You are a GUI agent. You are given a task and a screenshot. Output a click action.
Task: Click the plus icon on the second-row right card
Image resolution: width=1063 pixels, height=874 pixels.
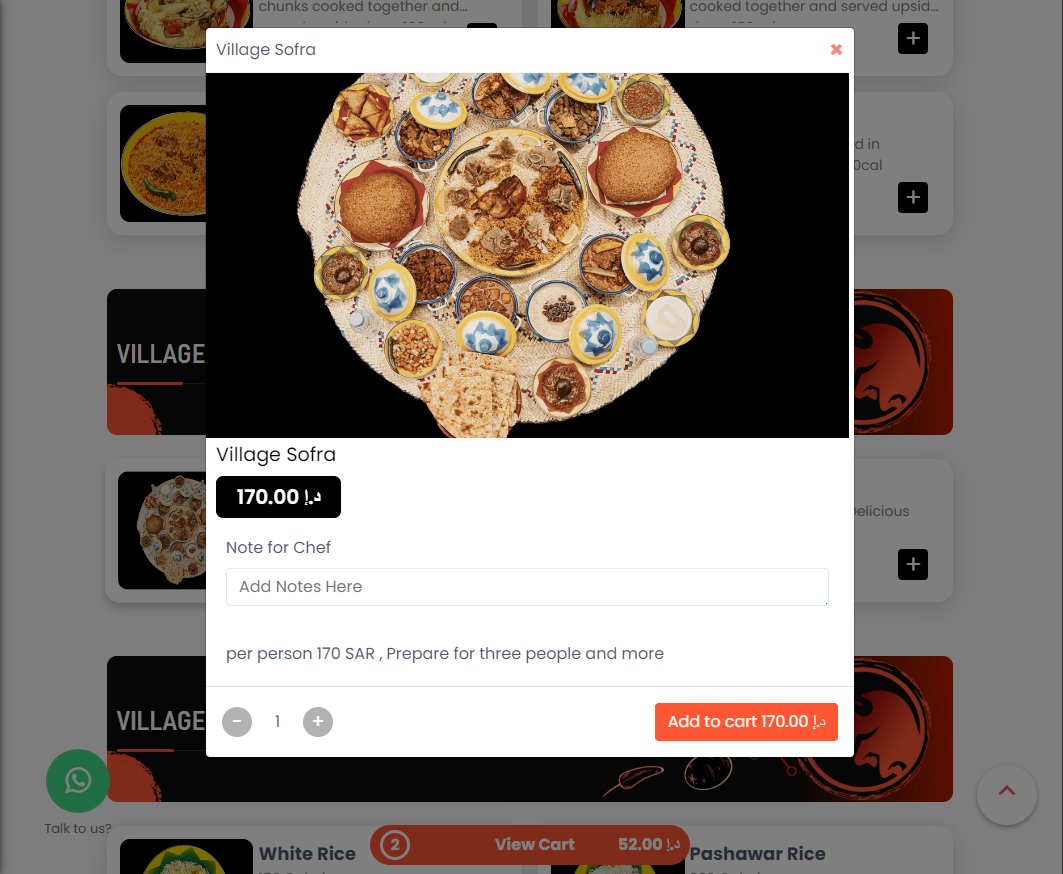pyautogui.click(x=912, y=197)
